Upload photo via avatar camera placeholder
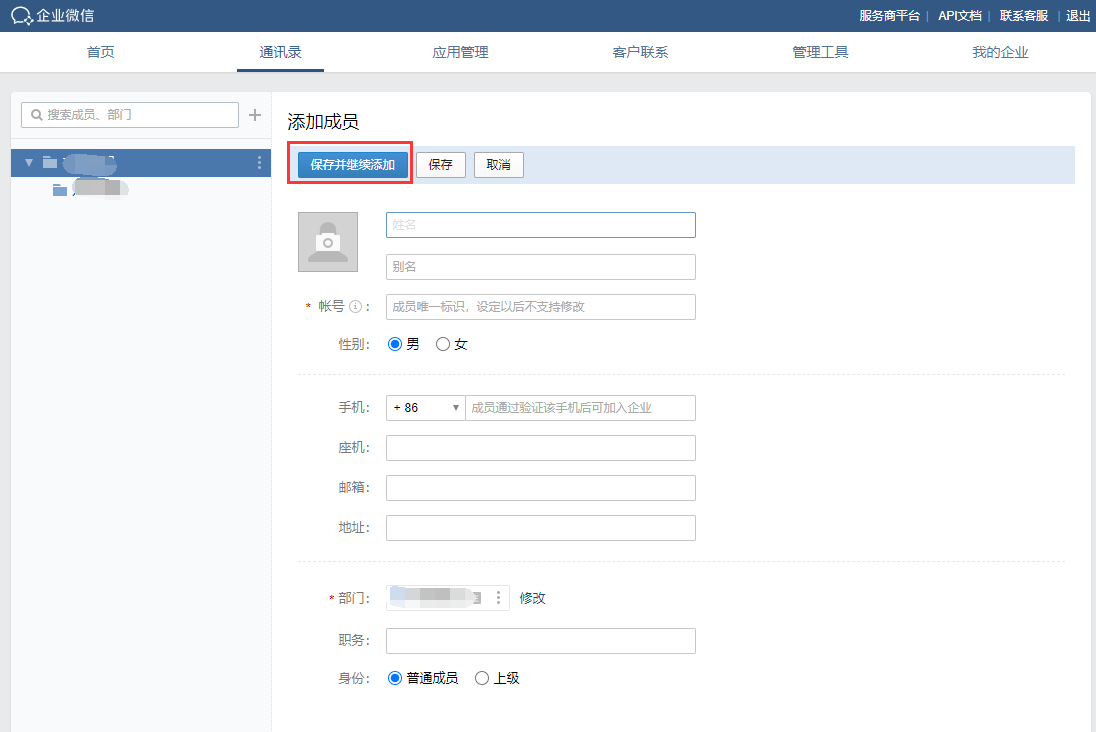 tap(328, 242)
